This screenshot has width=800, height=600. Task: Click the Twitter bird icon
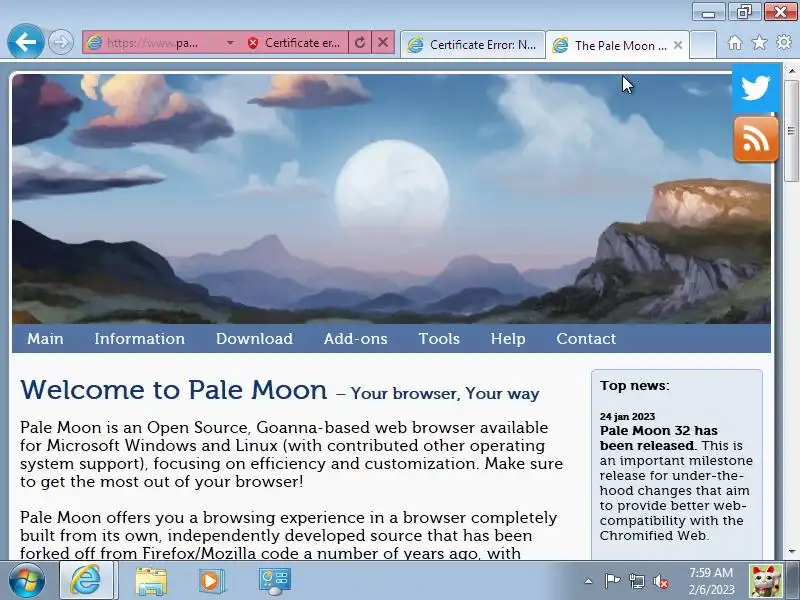coord(756,88)
